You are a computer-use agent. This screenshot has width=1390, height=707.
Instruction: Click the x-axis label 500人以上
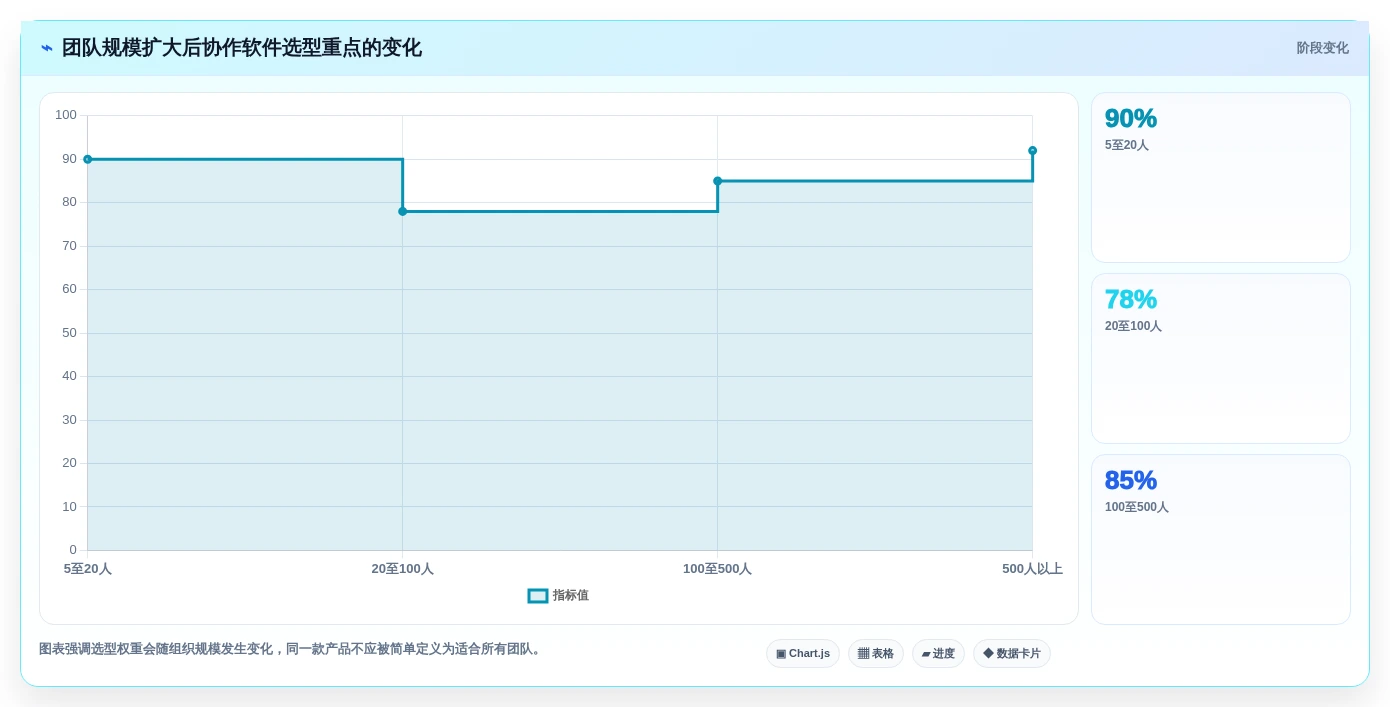[x=1032, y=569]
